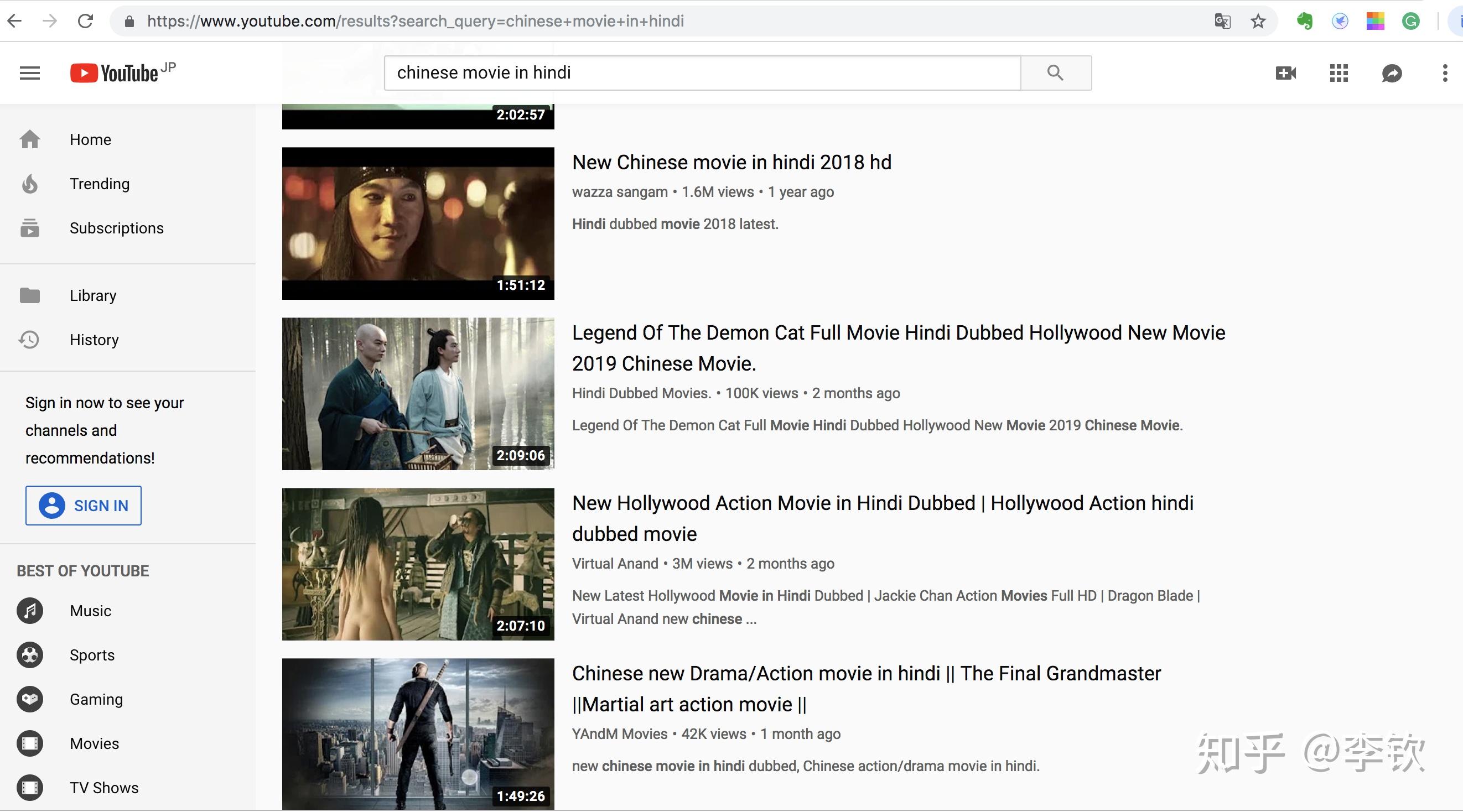Bookmark this page with the star icon
Screen dimensions: 1463x812
click(1258, 22)
